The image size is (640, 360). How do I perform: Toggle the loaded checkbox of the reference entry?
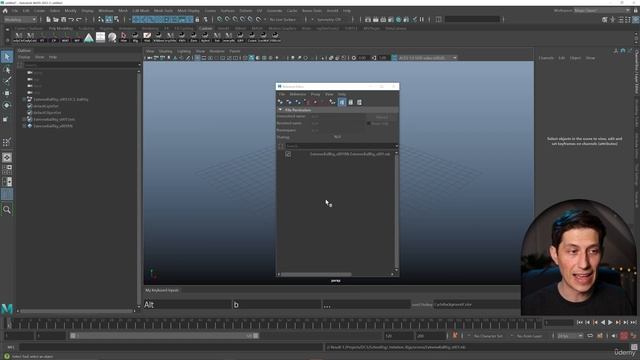(x=288, y=154)
